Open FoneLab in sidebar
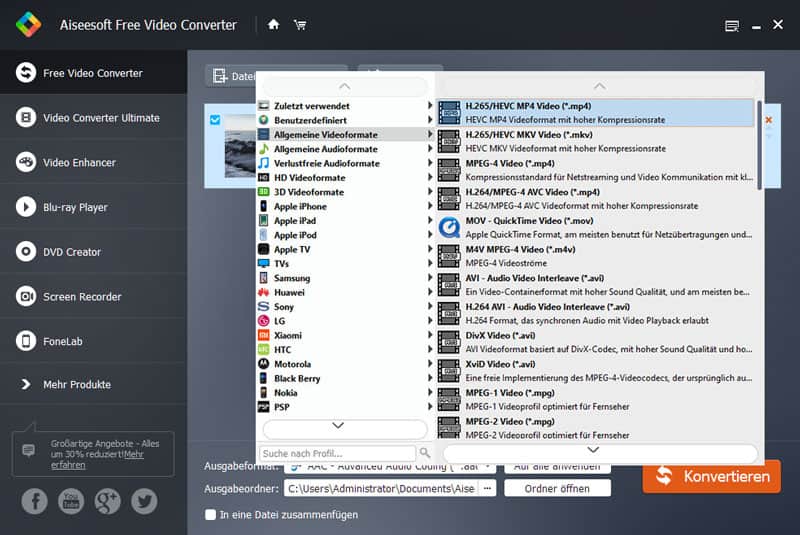The width and height of the screenshot is (800, 535). 93,341
